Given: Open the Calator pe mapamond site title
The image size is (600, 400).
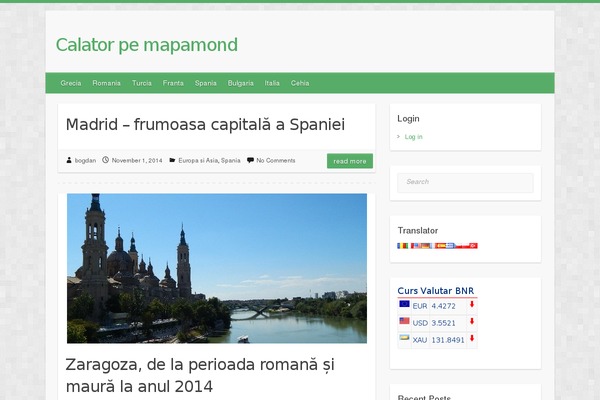Looking at the screenshot, I should (x=147, y=45).
